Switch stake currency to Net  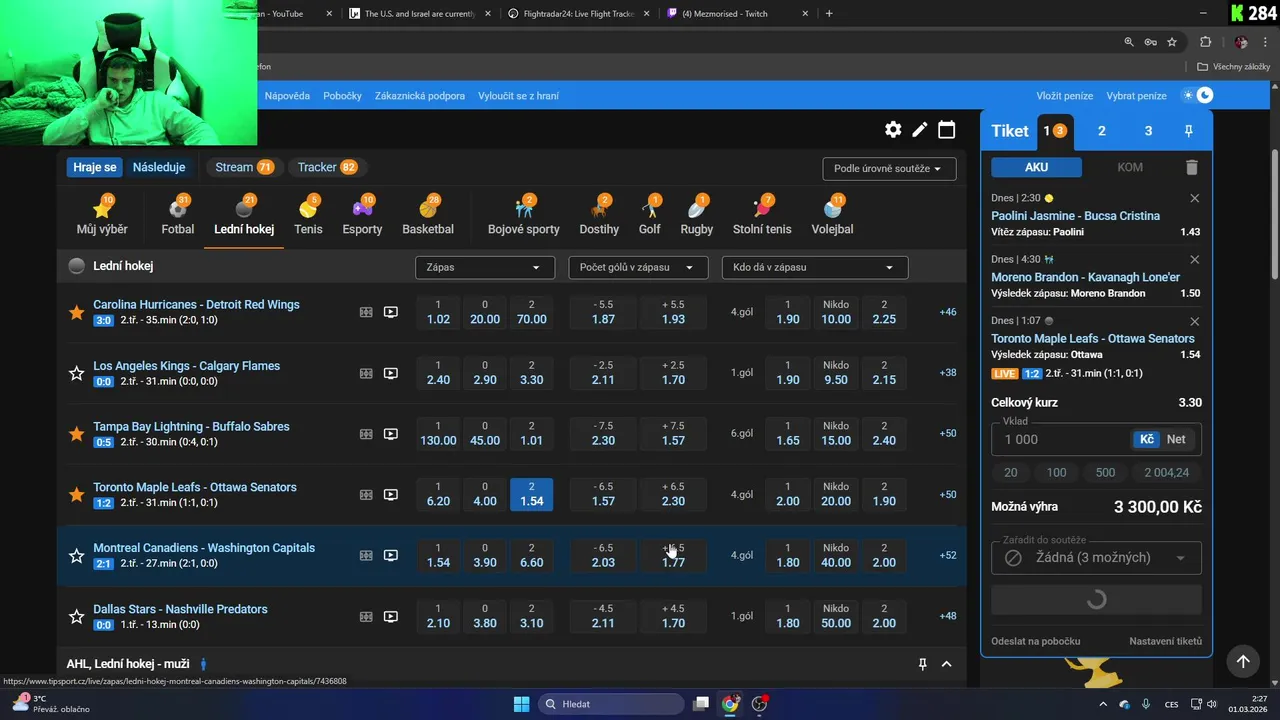pos(1176,439)
